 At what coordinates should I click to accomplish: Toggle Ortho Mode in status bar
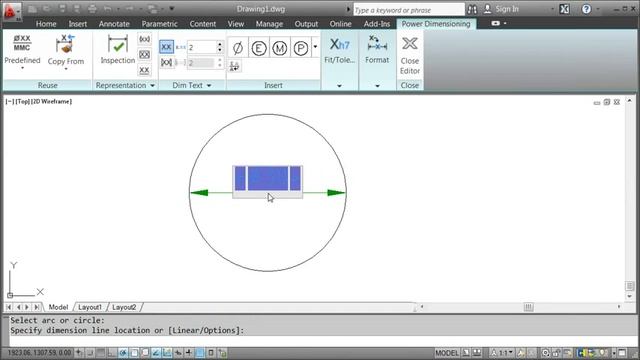tap(112, 353)
